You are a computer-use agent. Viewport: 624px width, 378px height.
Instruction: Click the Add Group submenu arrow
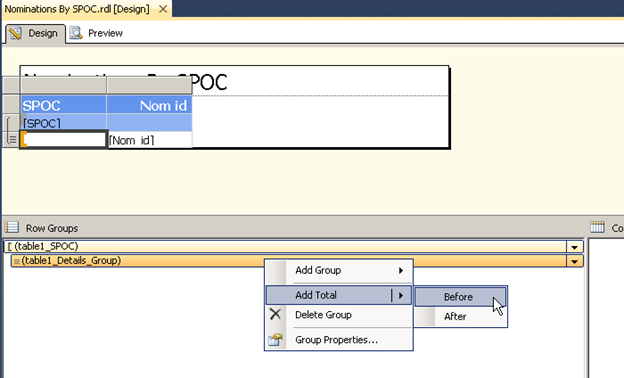[401, 271]
